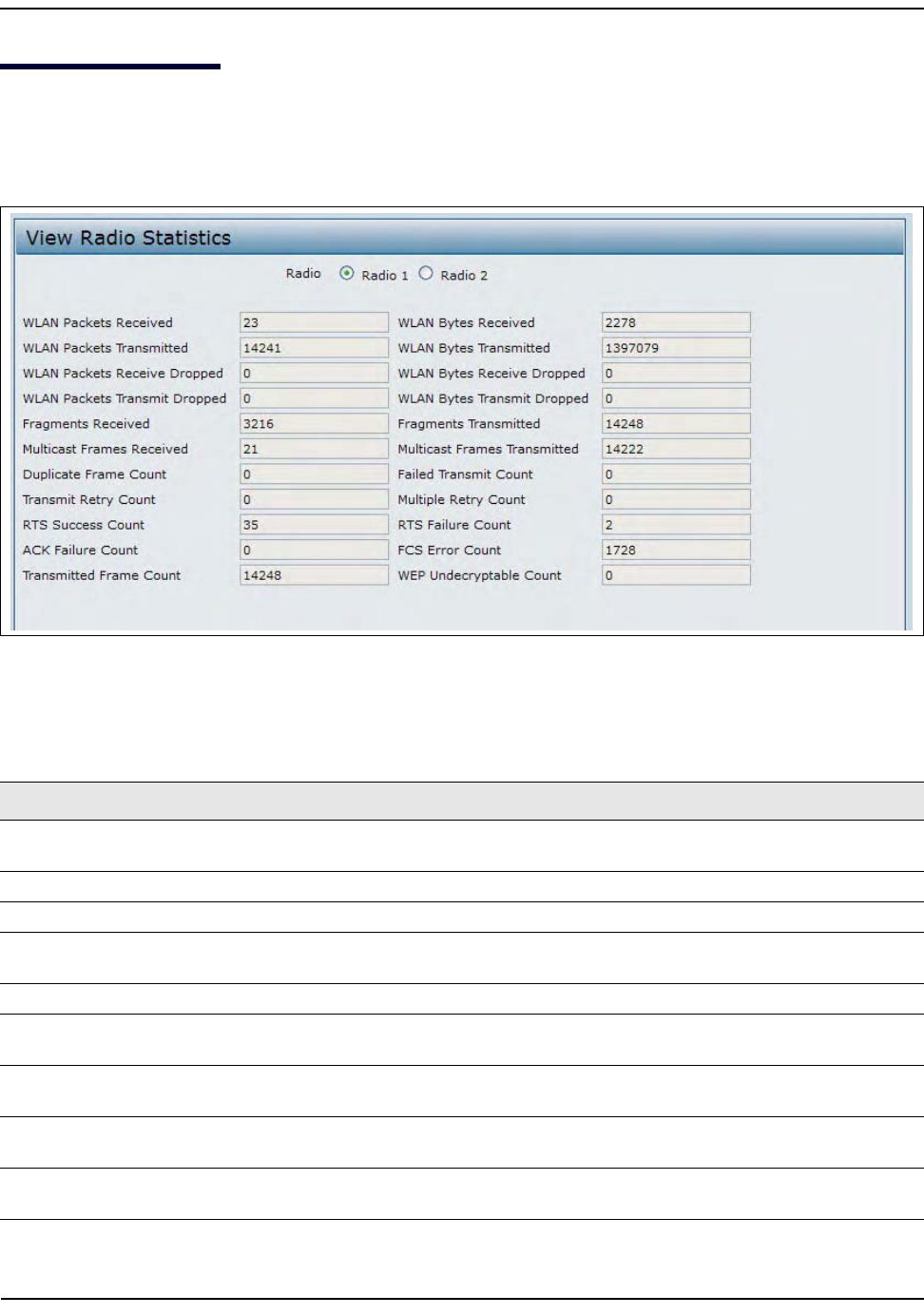This screenshot has width=924, height=1315.
Task: Click the View Radio Statistics heading
Action: [x=128, y=238]
